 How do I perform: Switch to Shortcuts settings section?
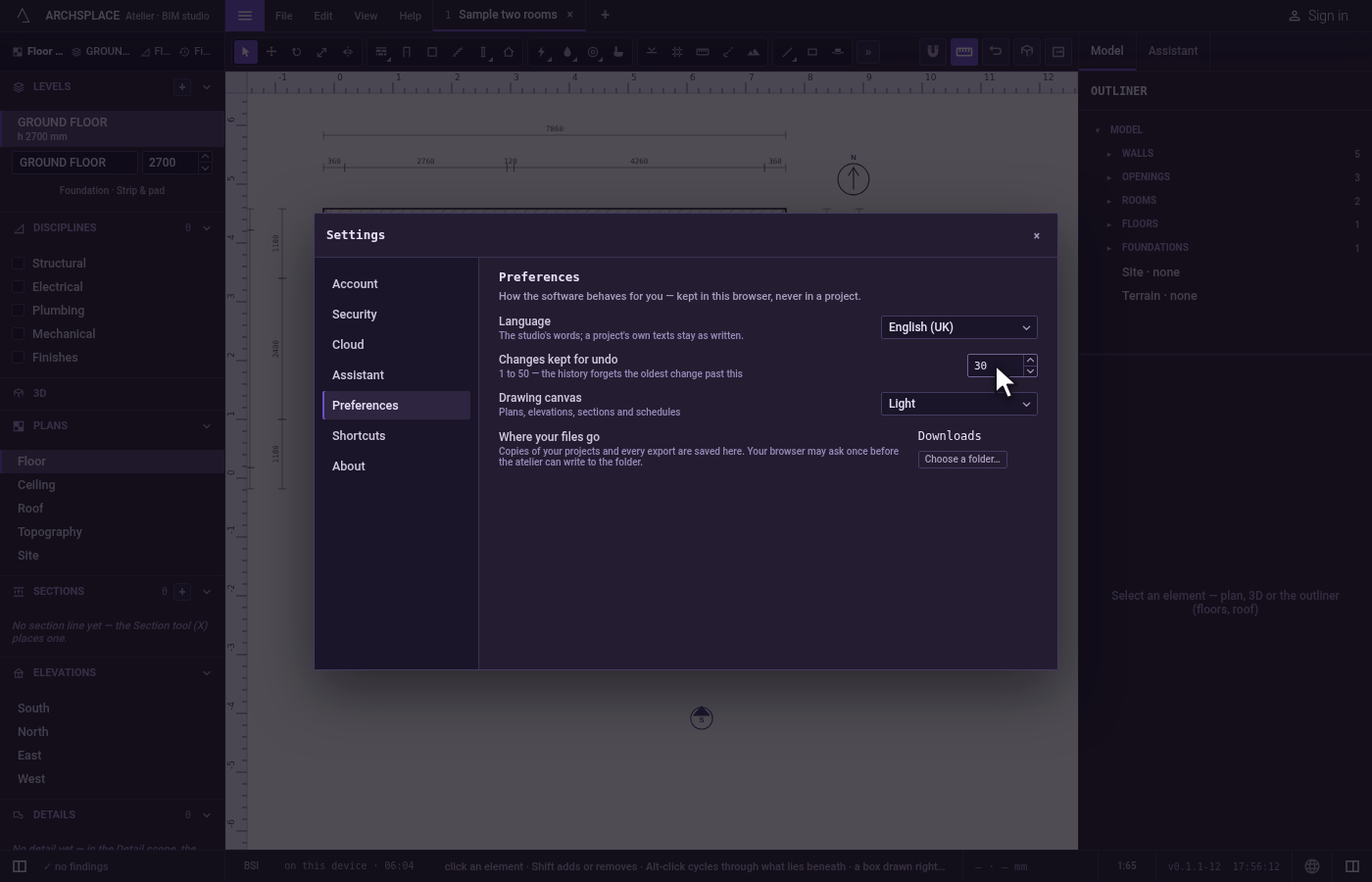tap(396, 436)
